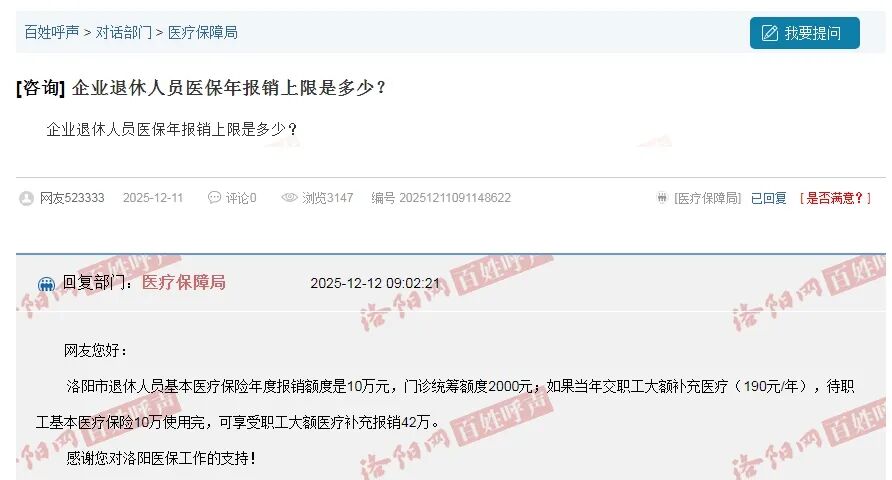
Task: Open 医疗保障局 breadcrumb link
Action: 203,32
